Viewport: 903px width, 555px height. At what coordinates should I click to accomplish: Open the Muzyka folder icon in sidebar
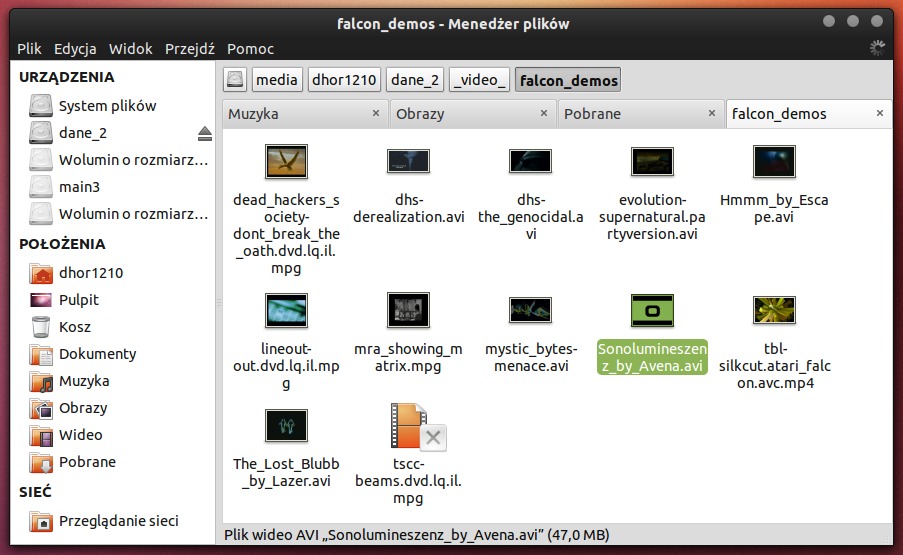pyautogui.click(x=41, y=381)
